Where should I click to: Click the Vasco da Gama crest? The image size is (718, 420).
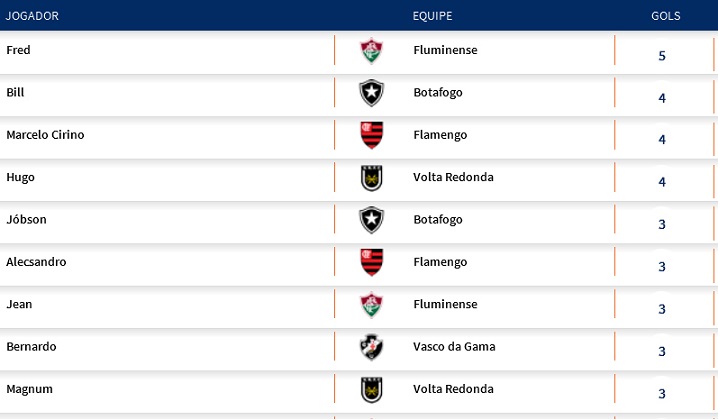click(x=372, y=347)
